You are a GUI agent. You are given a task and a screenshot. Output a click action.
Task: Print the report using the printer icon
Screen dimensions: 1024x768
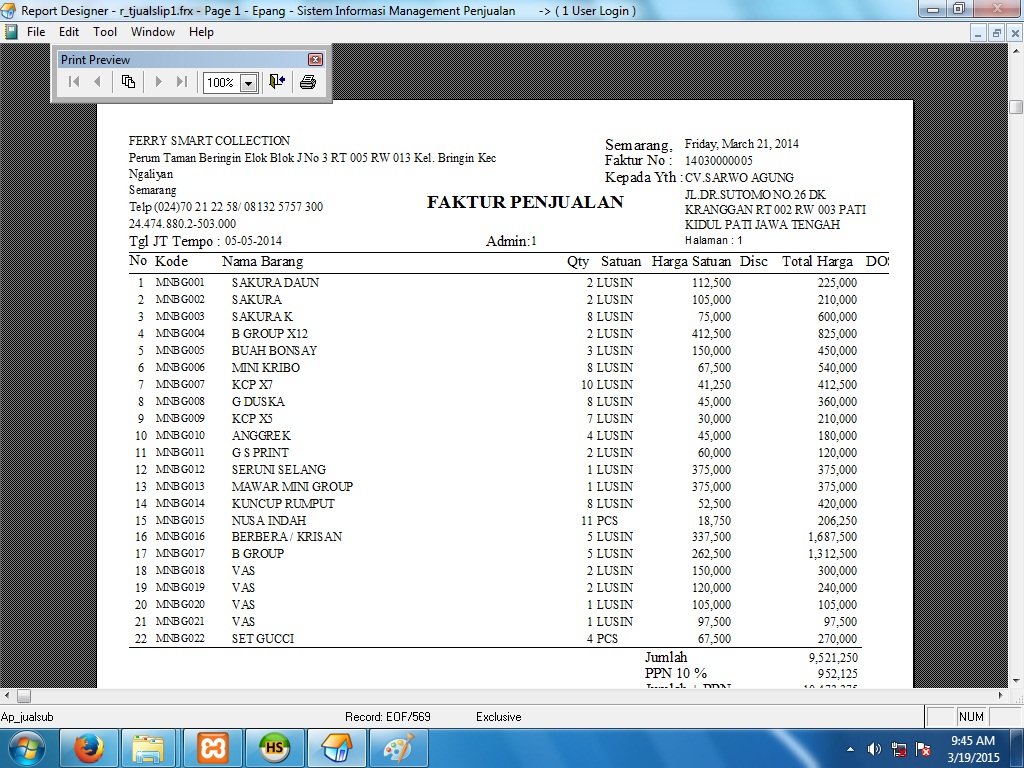308,82
